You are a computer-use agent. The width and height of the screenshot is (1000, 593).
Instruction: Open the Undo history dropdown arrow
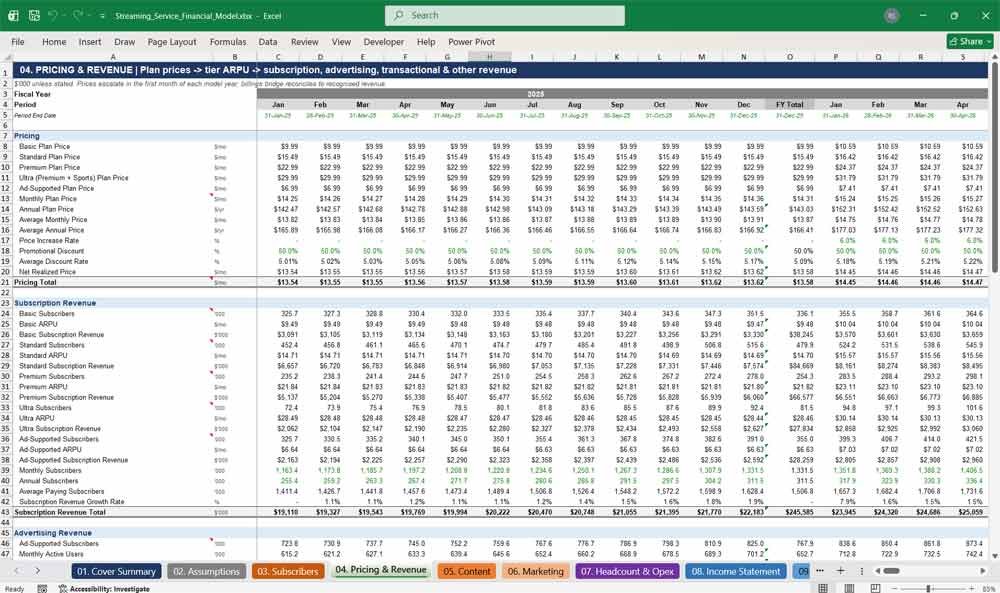64,16
